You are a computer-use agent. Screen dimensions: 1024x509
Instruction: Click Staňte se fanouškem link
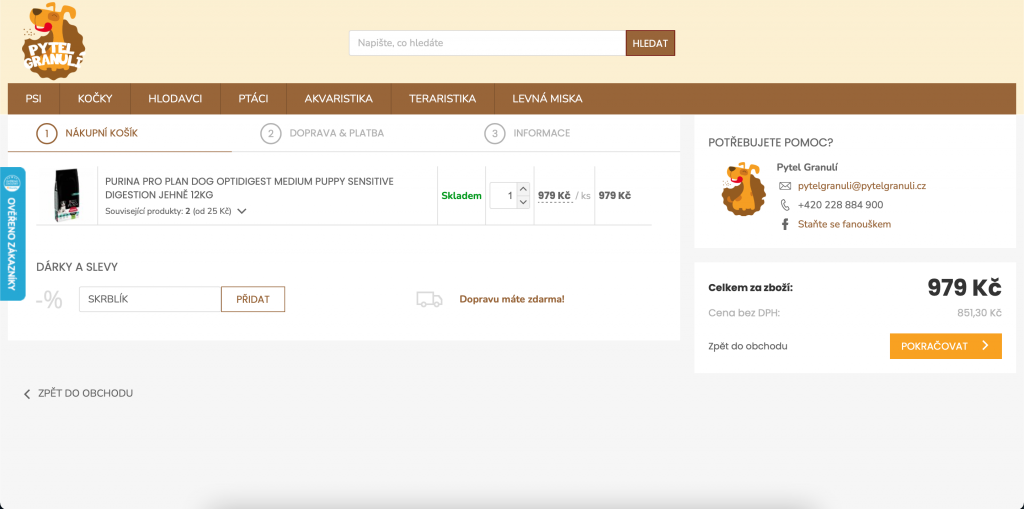coord(844,224)
